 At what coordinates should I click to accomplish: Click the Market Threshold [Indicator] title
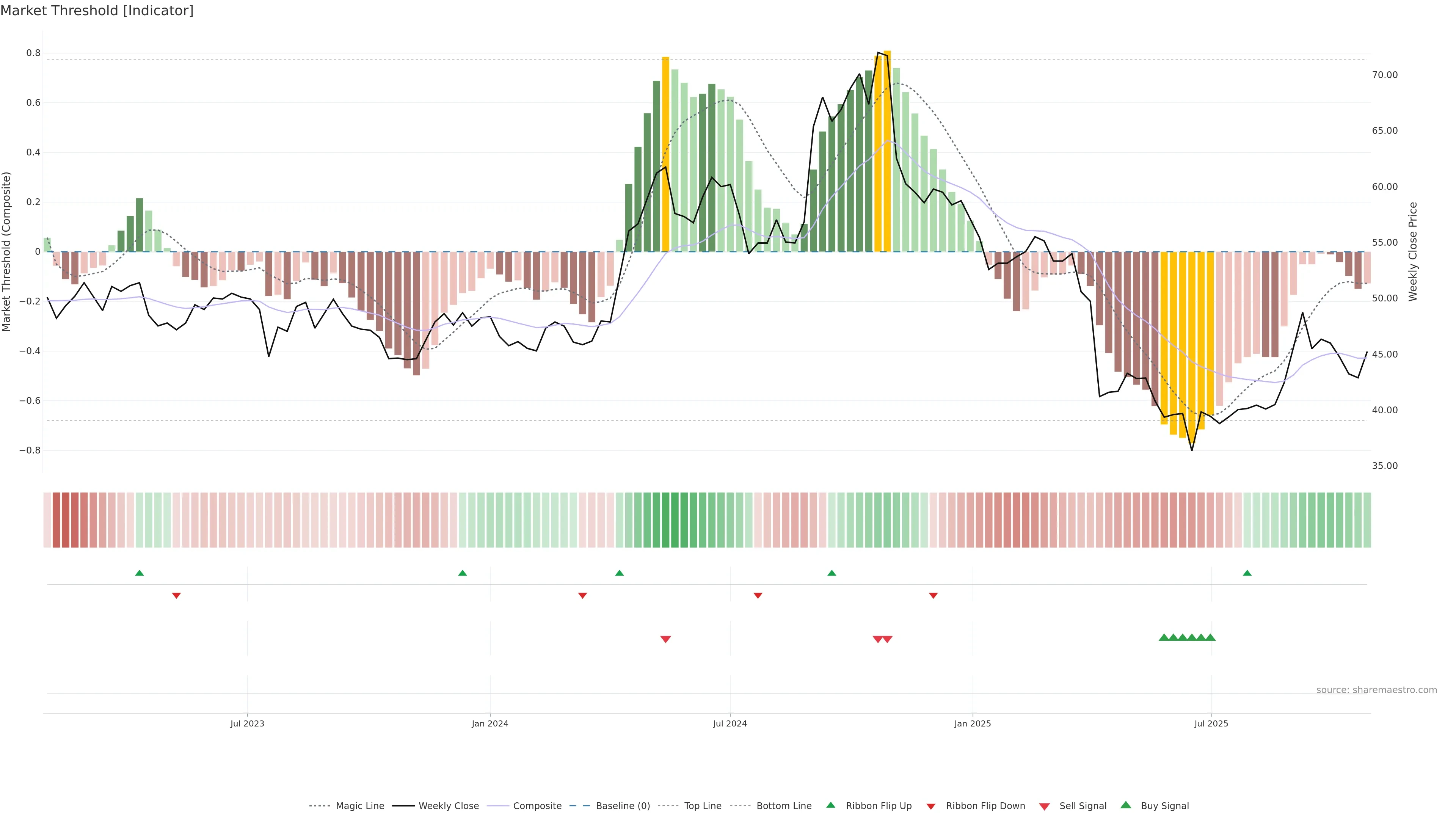97,11
